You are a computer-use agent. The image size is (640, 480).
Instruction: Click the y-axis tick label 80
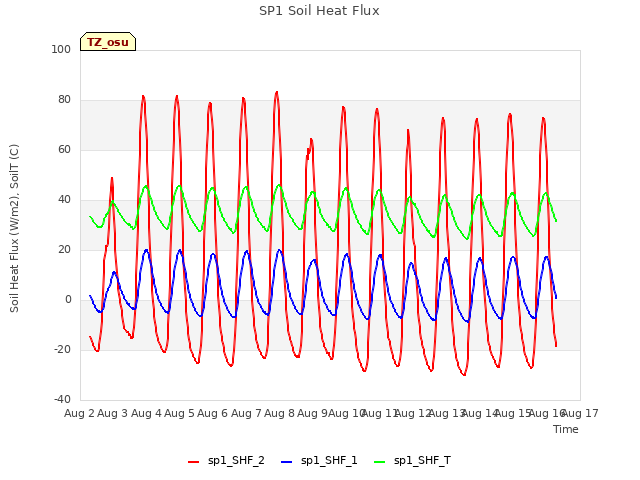(x=64, y=100)
